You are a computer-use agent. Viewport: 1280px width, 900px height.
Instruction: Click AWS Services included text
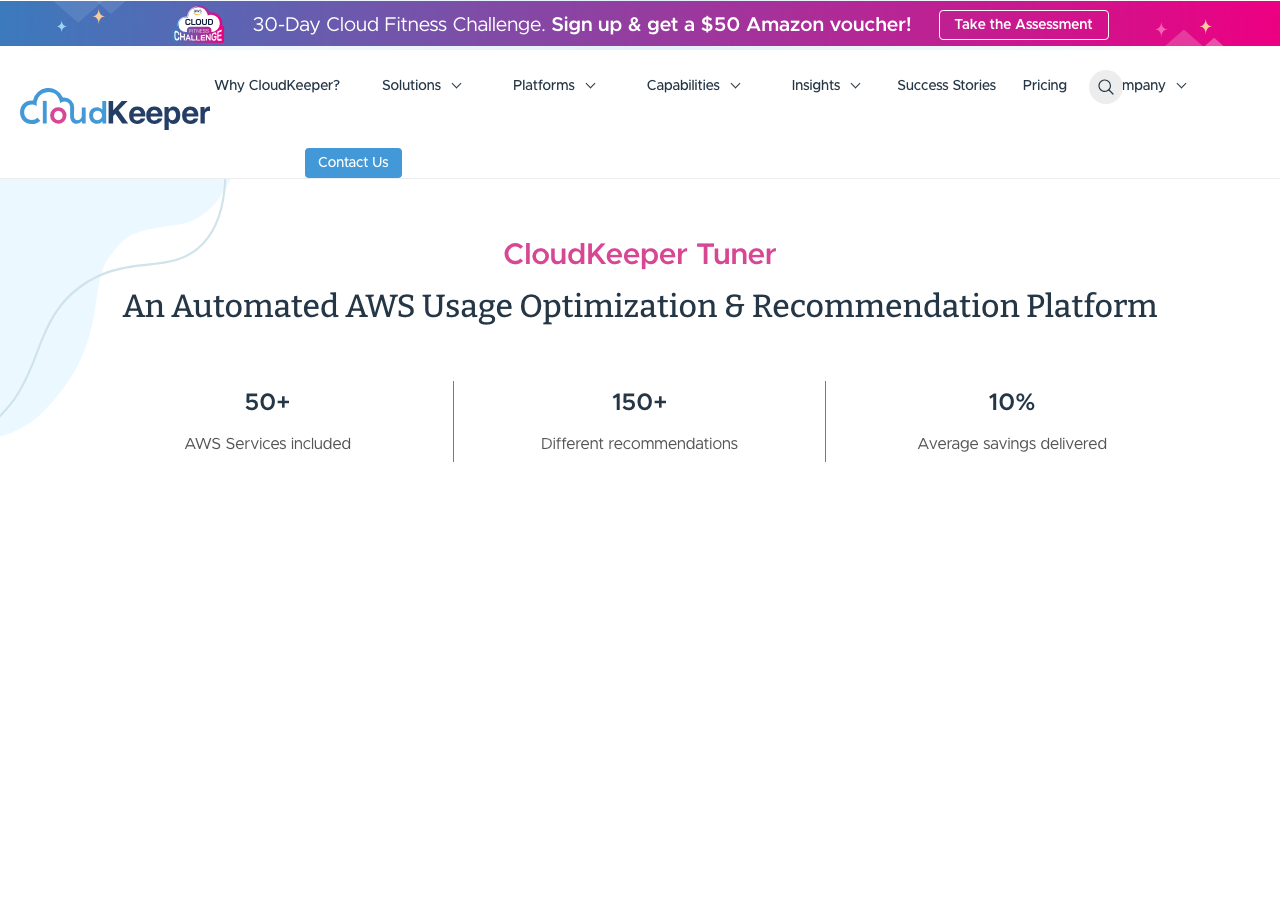(x=267, y=444)
